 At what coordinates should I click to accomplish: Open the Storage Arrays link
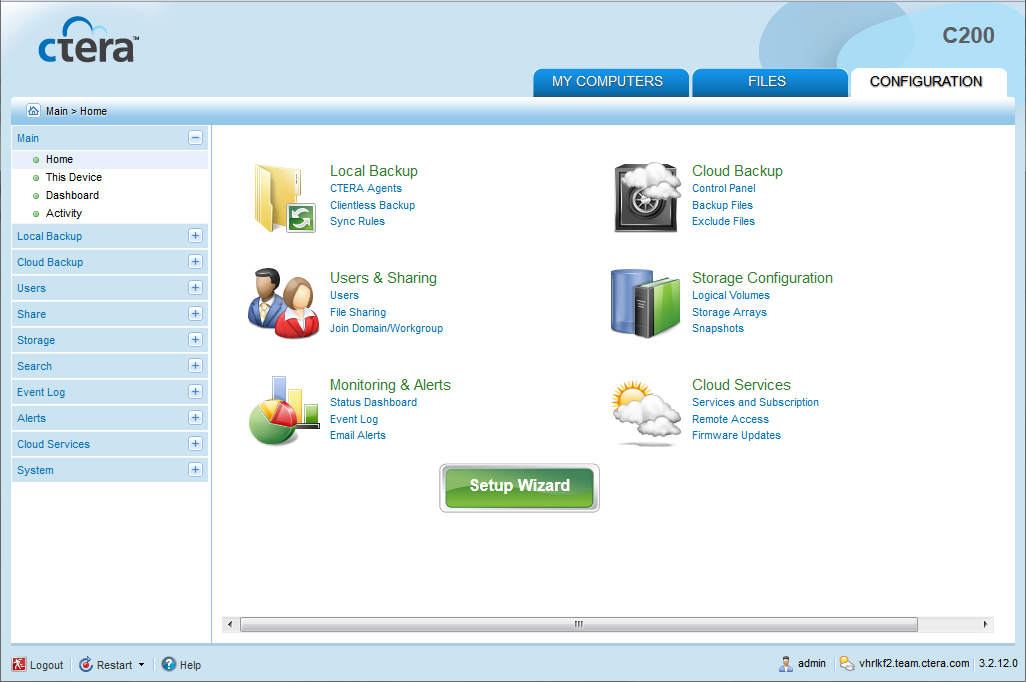(730, 312)
